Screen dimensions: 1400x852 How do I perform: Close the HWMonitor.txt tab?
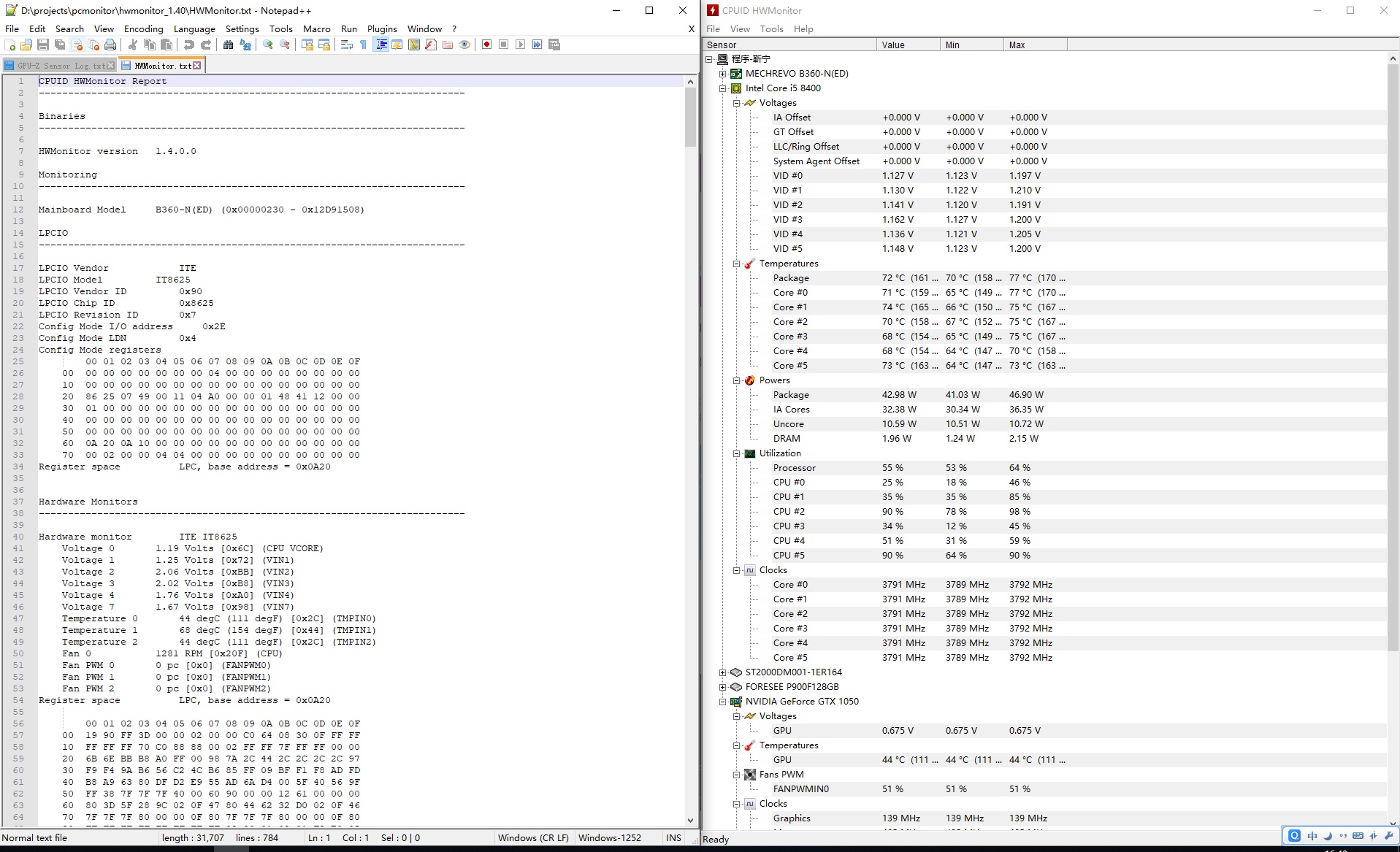[197, 66]
